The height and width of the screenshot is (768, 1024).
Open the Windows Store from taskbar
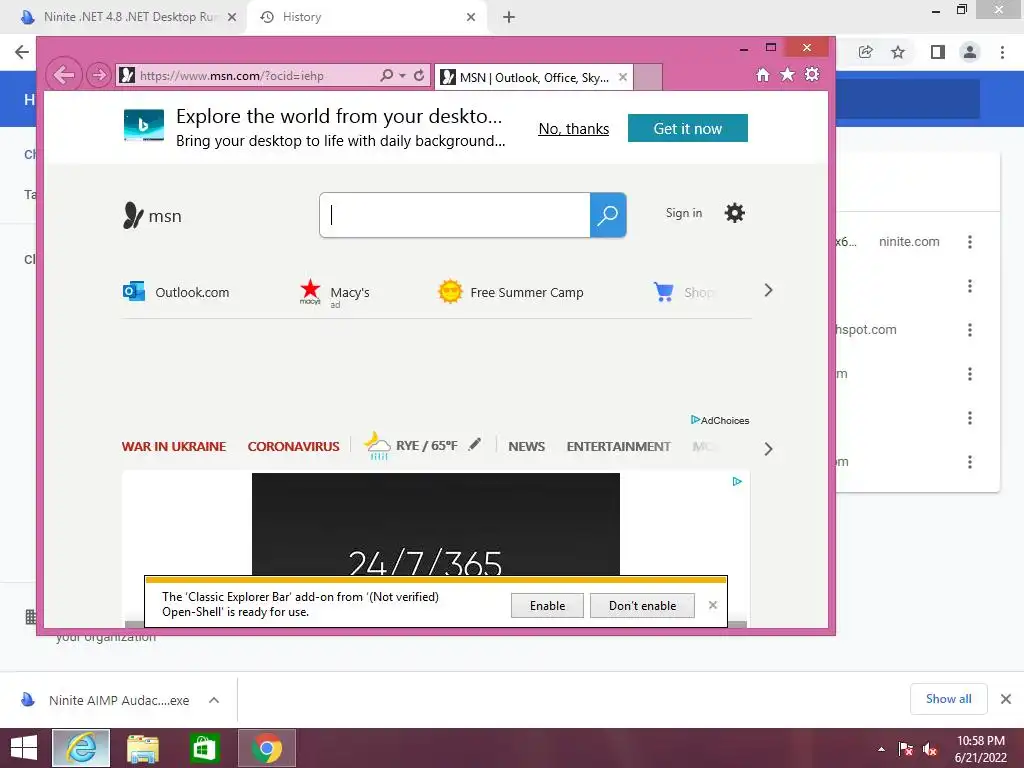pos(204,748)
